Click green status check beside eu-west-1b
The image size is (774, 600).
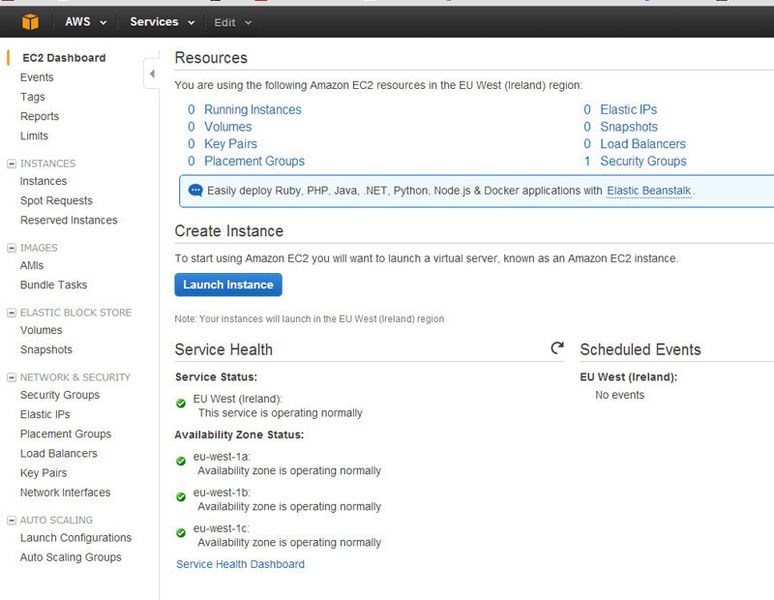181,497
